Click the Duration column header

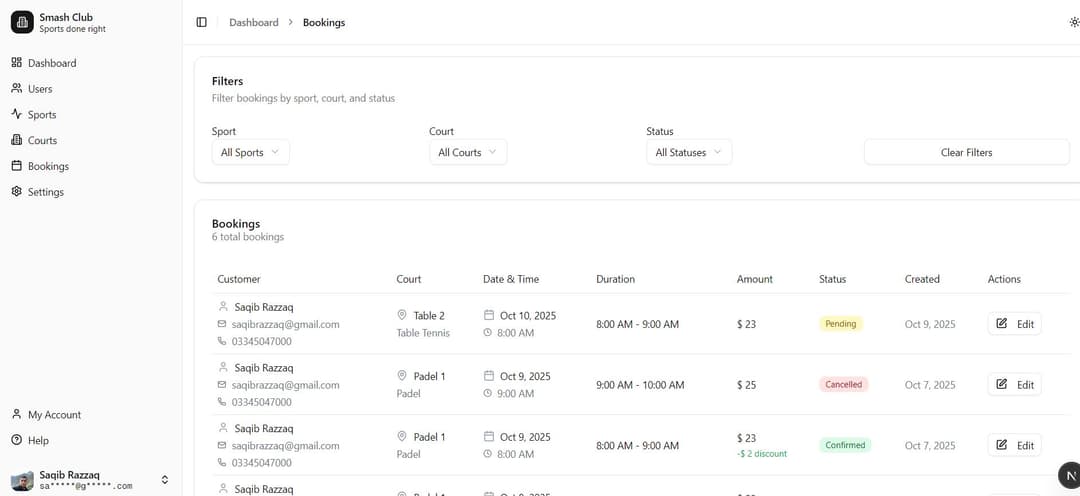click(616, 279)
